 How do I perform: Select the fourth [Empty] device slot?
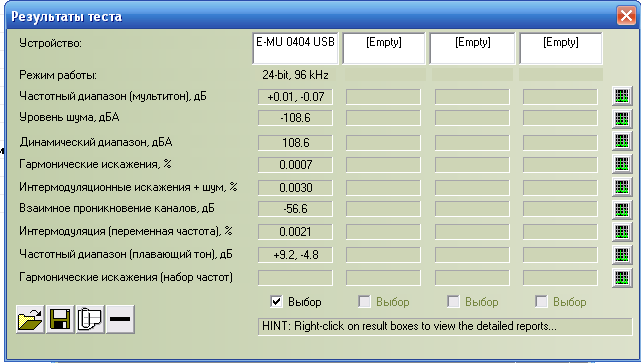pos(560,48)
